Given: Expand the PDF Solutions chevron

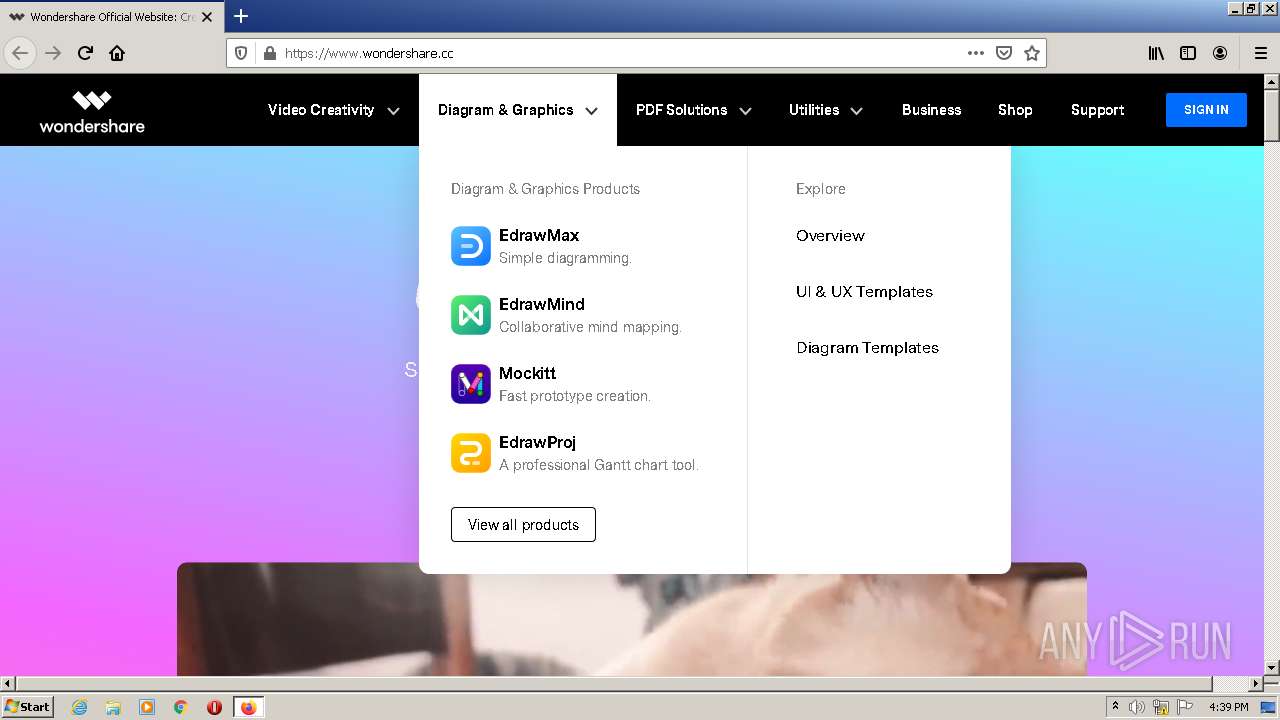Looking at the screenshot, I should point(745,111).
